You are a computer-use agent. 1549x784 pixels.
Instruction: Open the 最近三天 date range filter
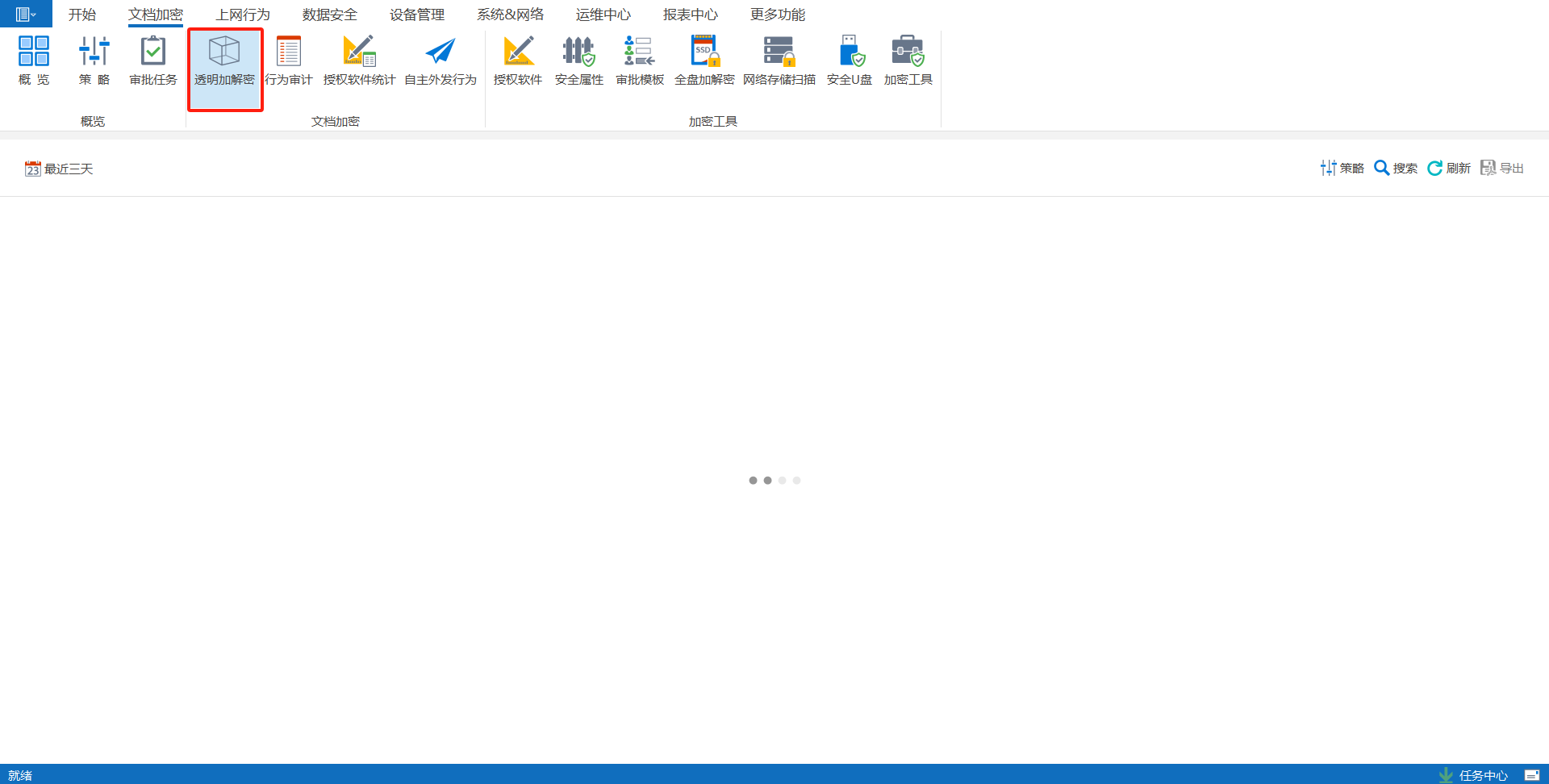[59, 169]
